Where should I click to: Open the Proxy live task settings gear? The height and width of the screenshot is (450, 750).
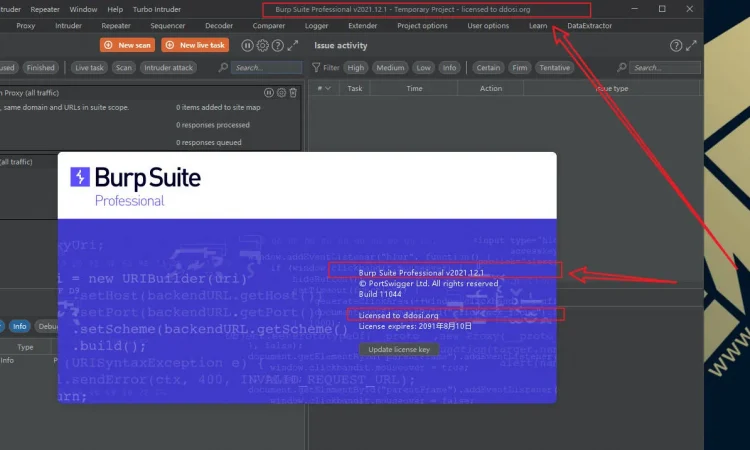281,93
